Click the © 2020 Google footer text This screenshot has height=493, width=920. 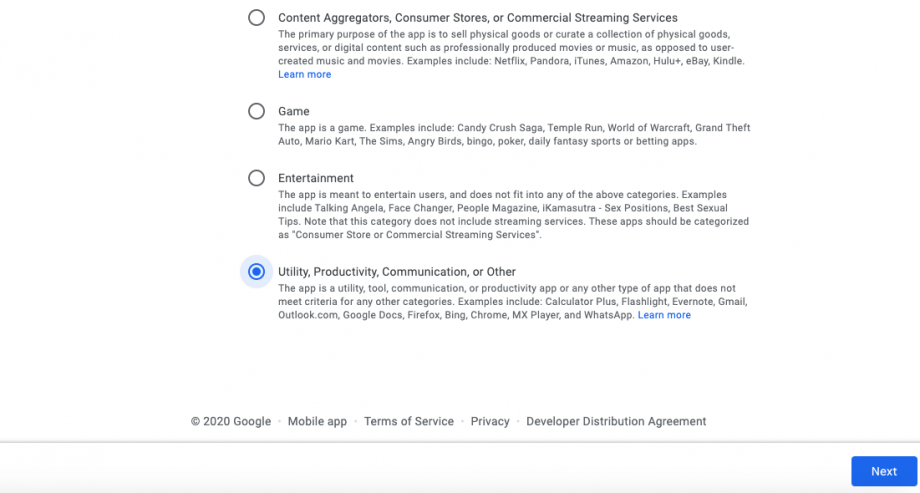point(231,421)
